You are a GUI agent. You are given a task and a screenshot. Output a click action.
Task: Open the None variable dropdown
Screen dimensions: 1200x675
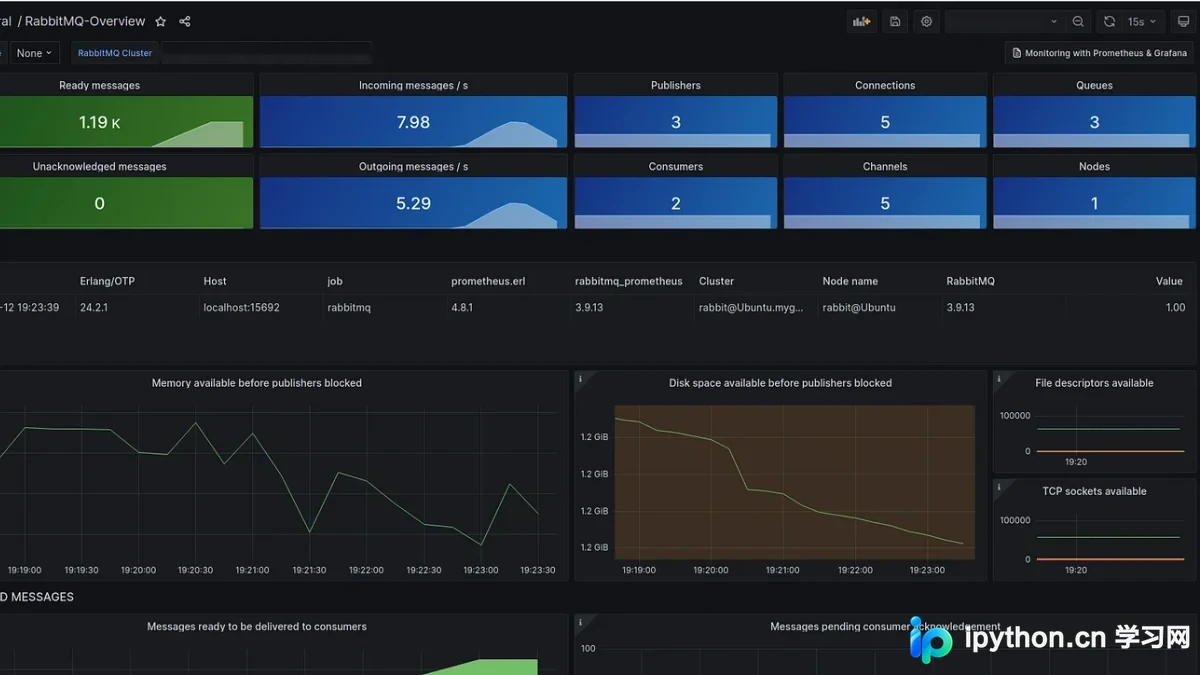[35, 53]
